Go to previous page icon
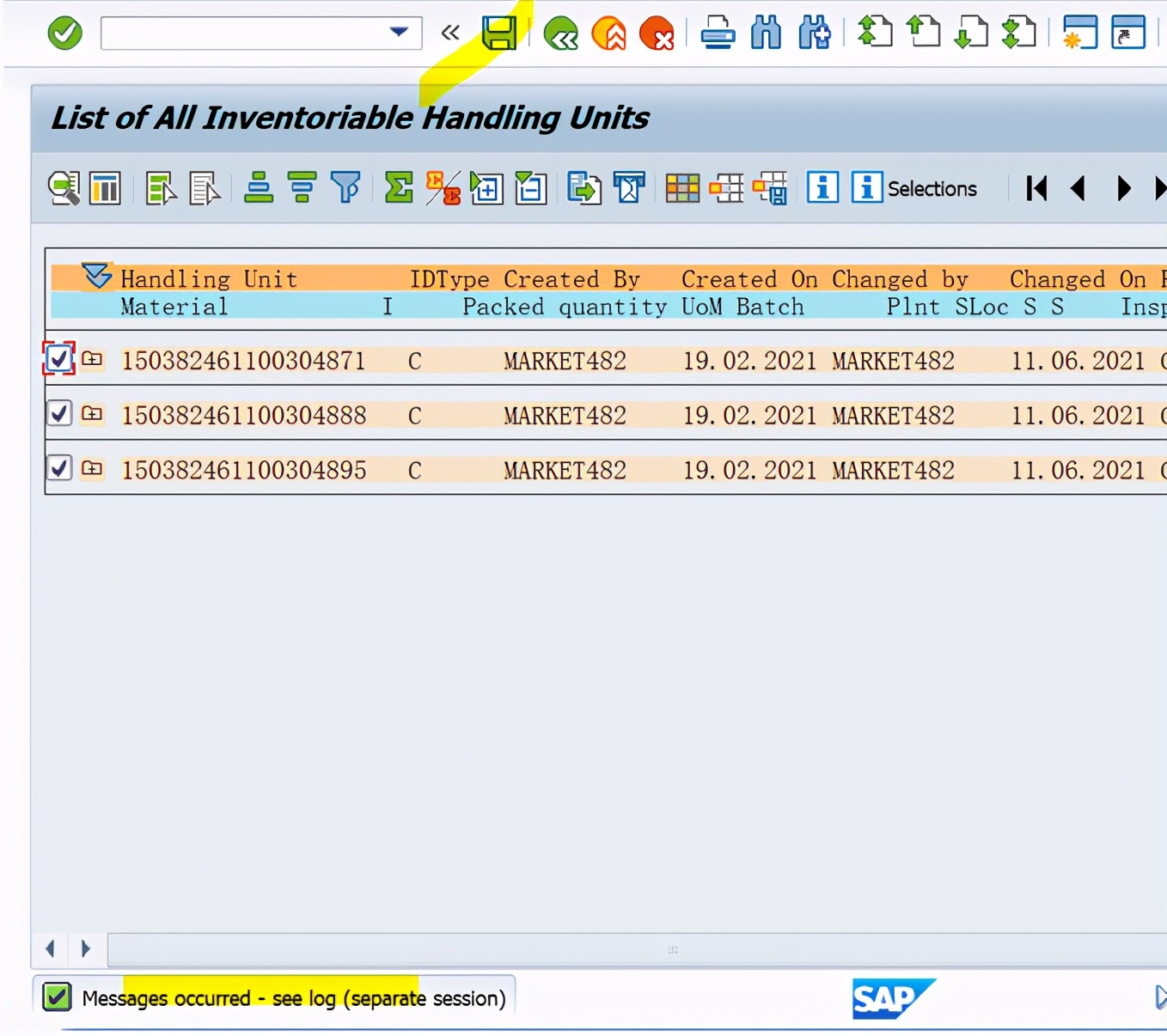1167x1036 pixels. (x=924, y=34)
